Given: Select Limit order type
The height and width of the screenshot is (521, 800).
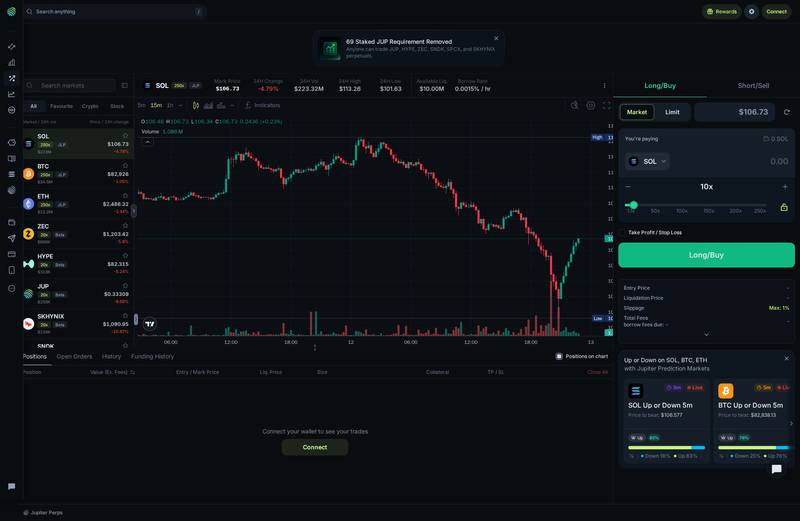Looking at the screenshot, I should tap(672, 112).
